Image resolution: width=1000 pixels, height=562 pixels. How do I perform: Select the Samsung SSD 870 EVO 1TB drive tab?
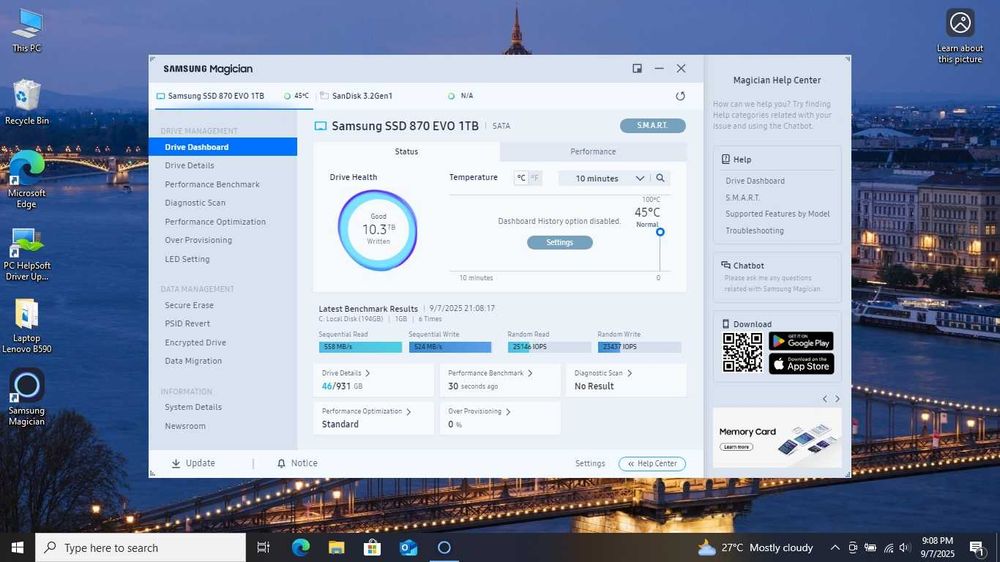(x=232, y=96)
